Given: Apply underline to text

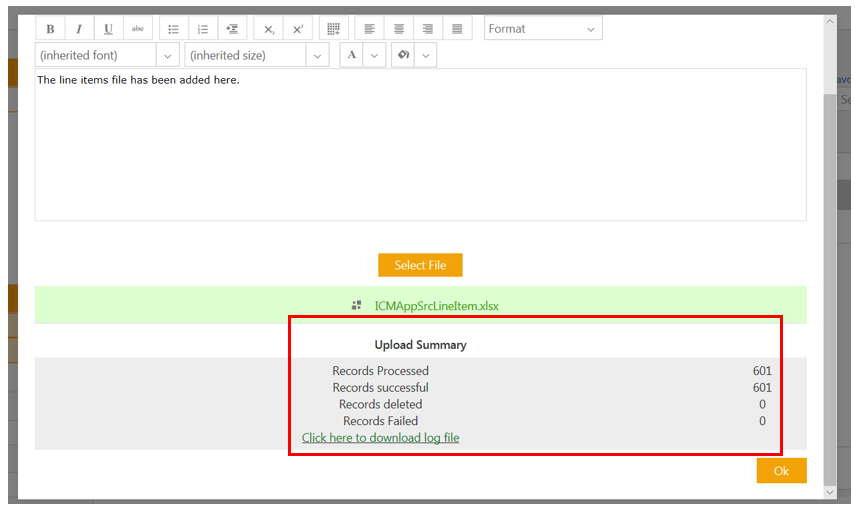Looking at the screenshot, I should click(108, 29).
